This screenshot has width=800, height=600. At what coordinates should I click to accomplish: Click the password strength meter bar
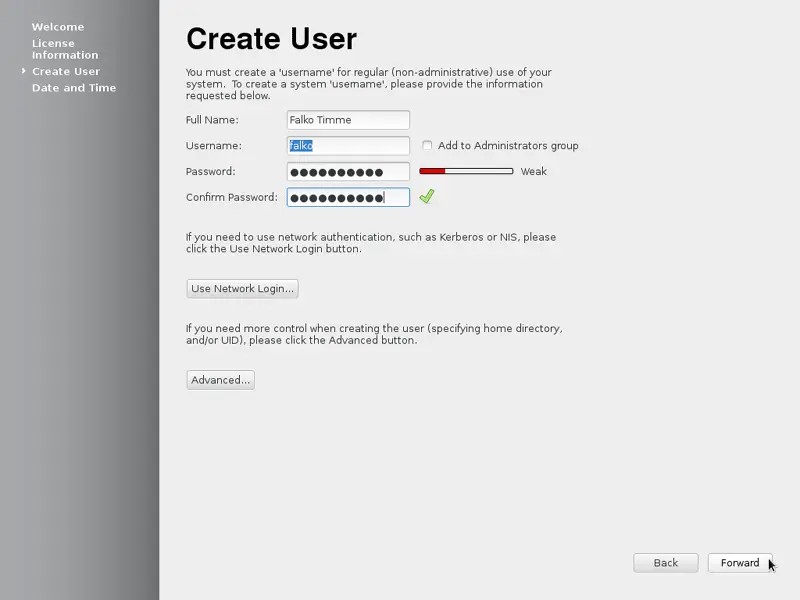pos(466,171)
